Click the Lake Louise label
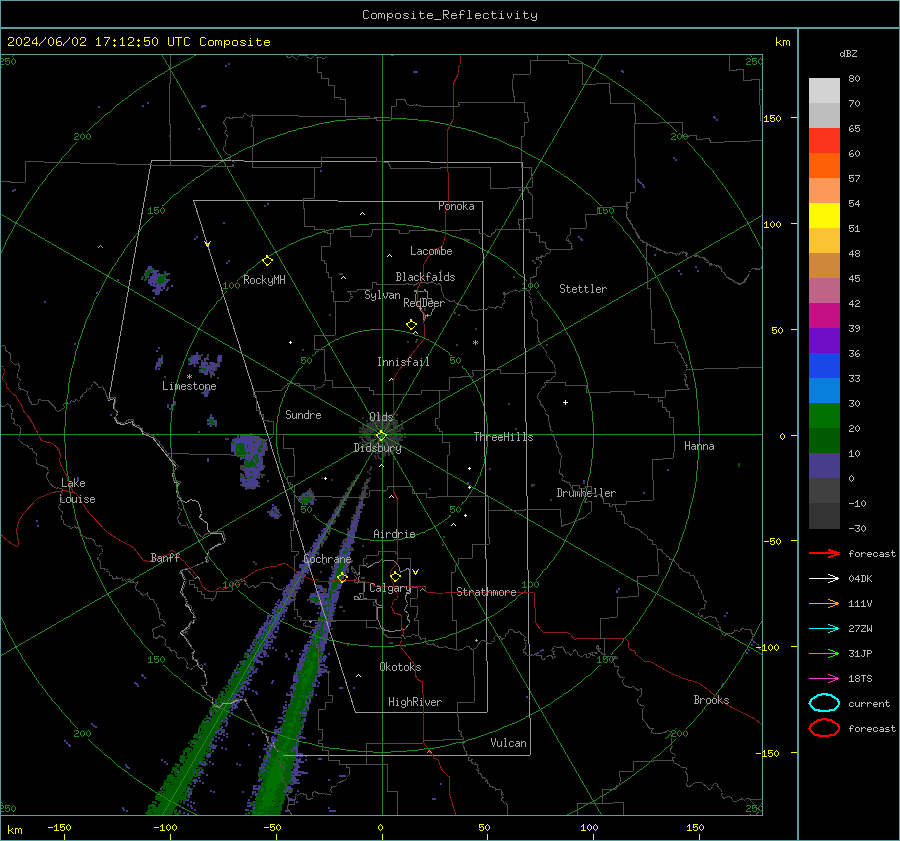Screen dimensions: 900x841 coord(77,491)
